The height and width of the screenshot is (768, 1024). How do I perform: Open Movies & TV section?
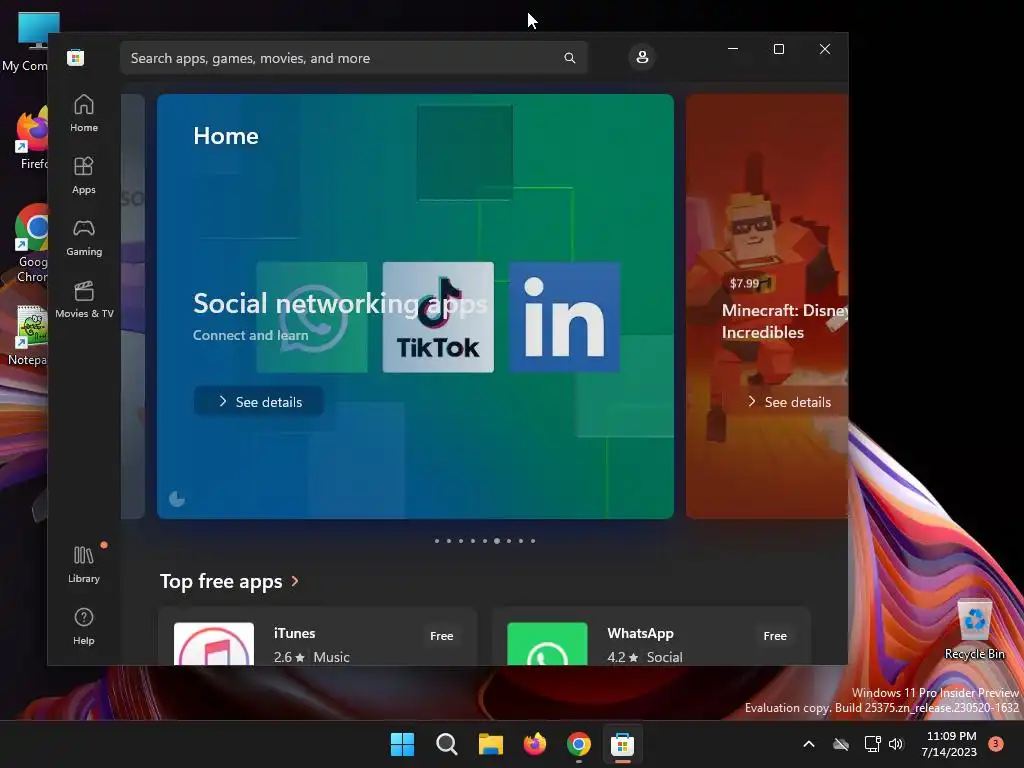tap(84, 300)
